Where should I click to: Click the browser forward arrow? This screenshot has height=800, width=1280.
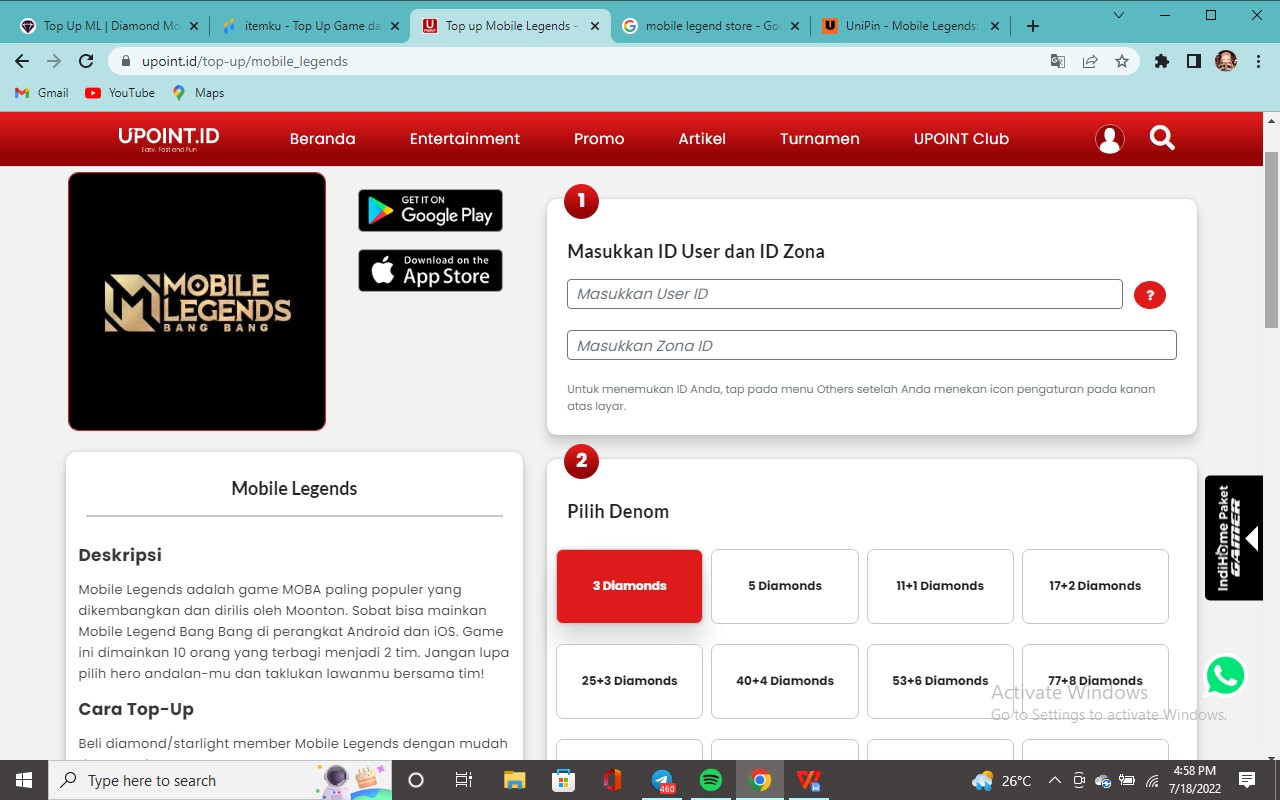click(54, 61)
